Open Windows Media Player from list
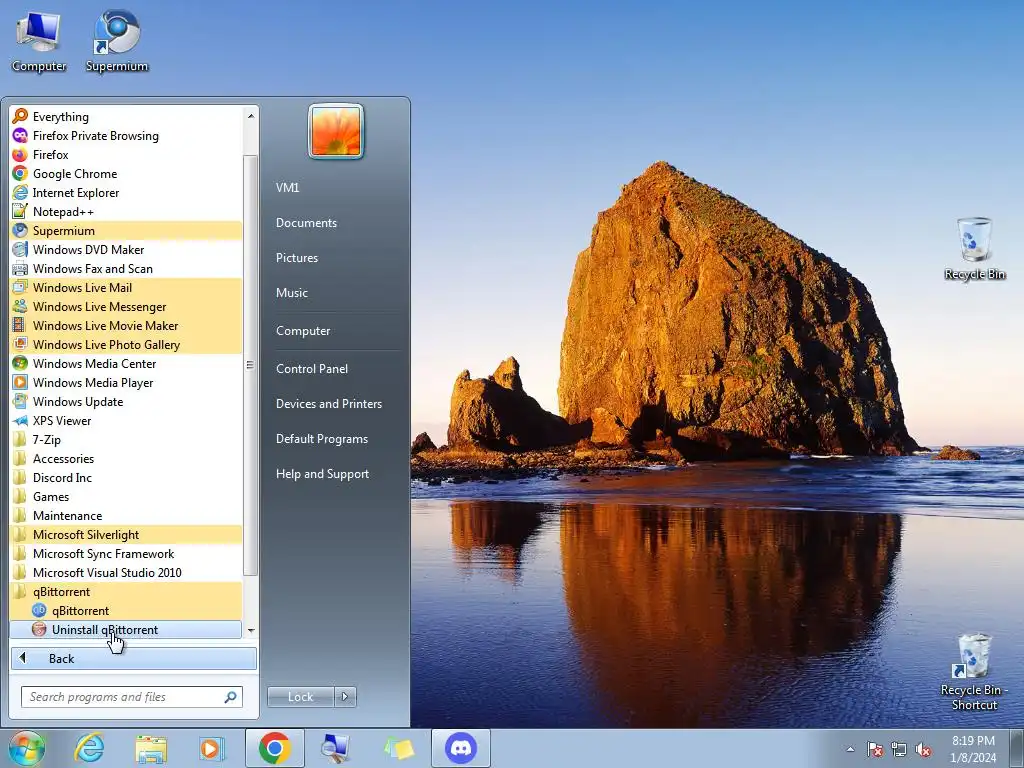The height and width of the screenshot is (768, 1024). [126, 382]
